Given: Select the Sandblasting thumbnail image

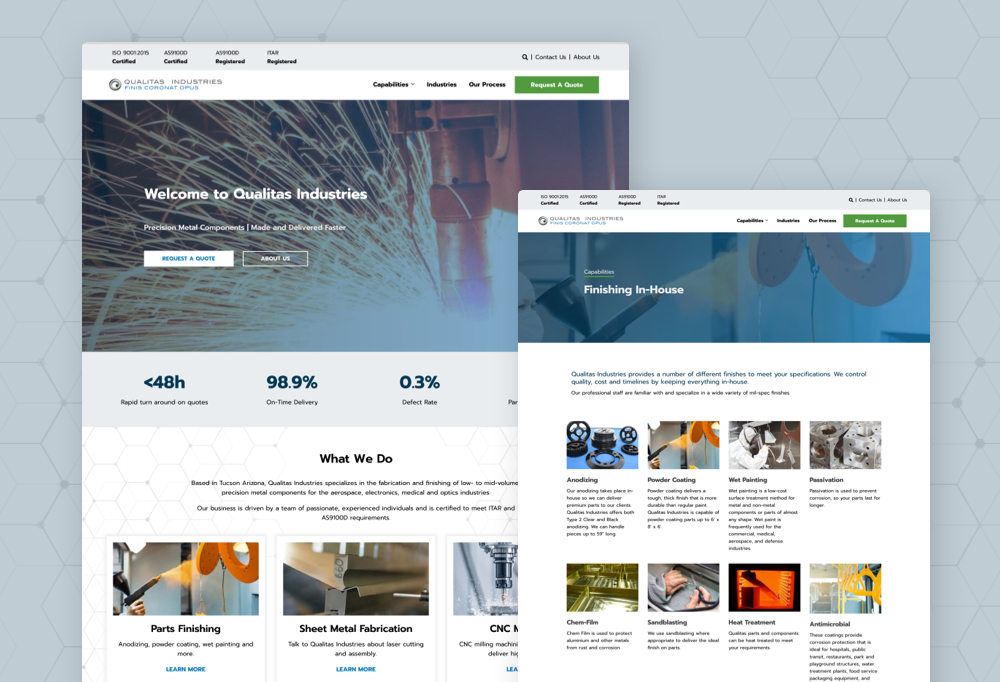Looking at the screenshot, I should [683, 588].
